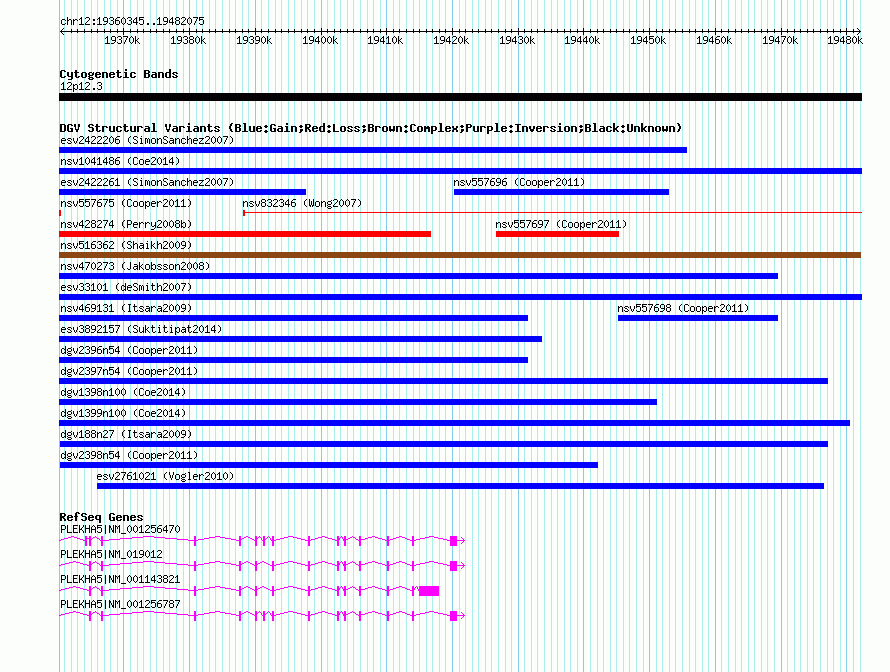The image size is (890, 672).
Task: Click the chr12:19360345..19482075 coordinate label
Action: (x=132, y=21)
